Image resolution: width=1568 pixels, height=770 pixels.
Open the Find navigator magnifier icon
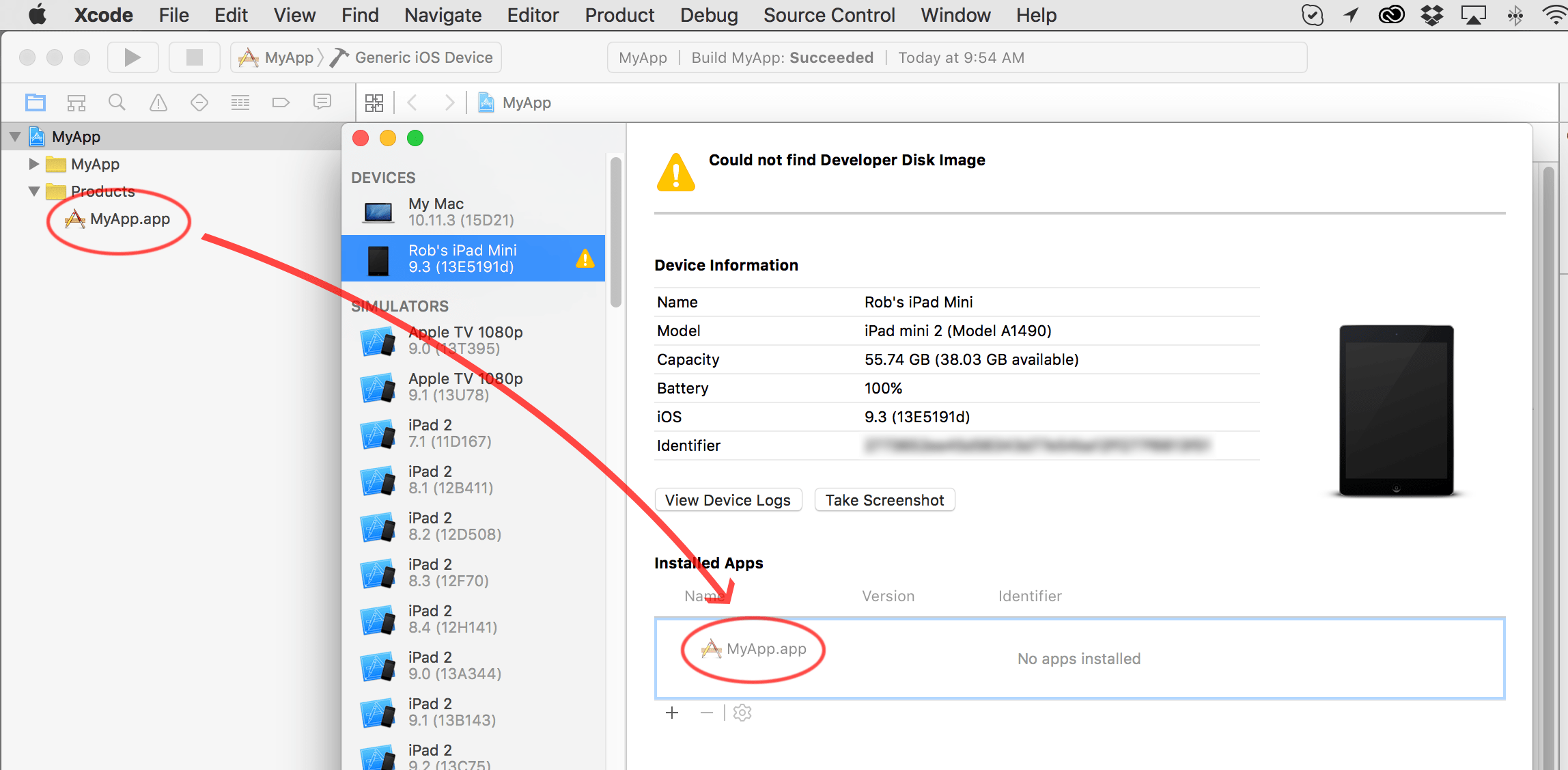[117, 102]
